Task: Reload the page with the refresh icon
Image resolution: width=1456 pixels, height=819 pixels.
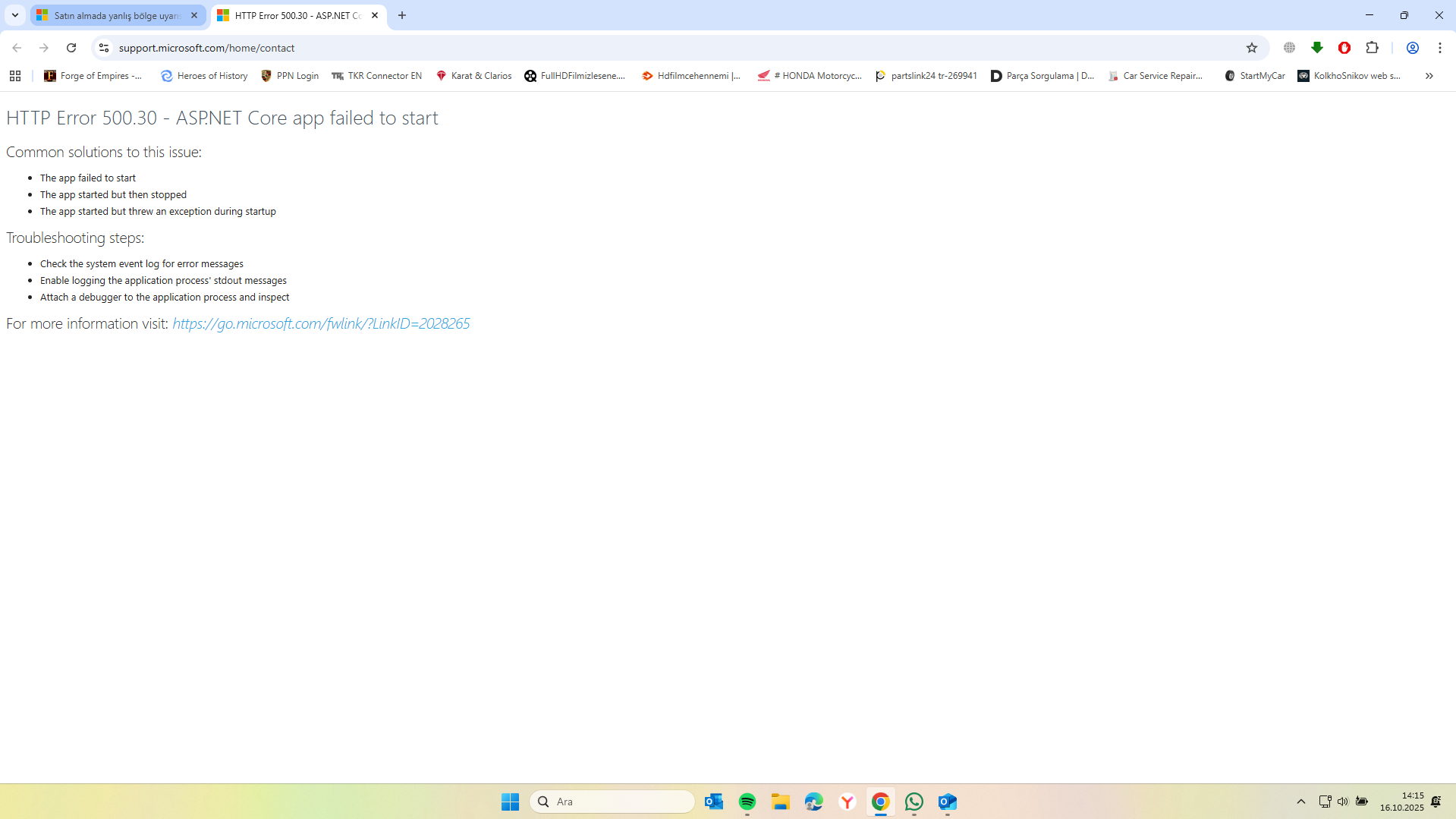Action: (x=71, y=48)
